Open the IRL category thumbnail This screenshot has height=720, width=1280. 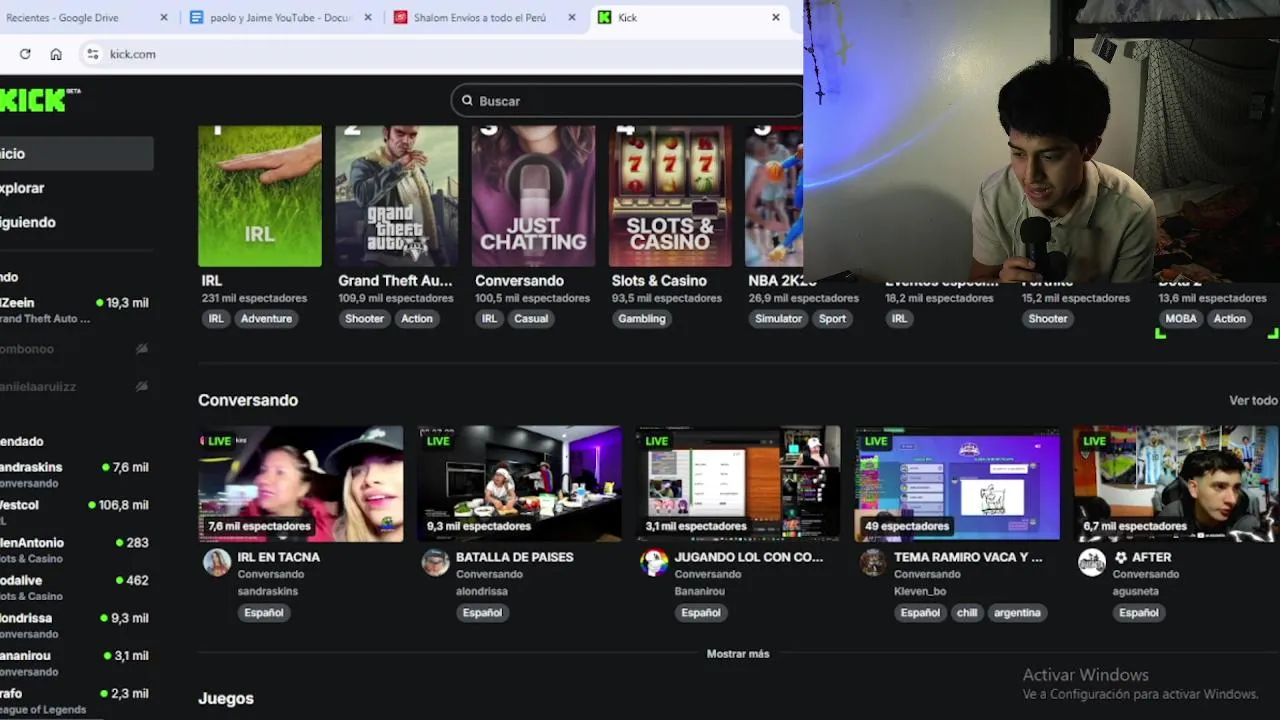click(260, 196)
